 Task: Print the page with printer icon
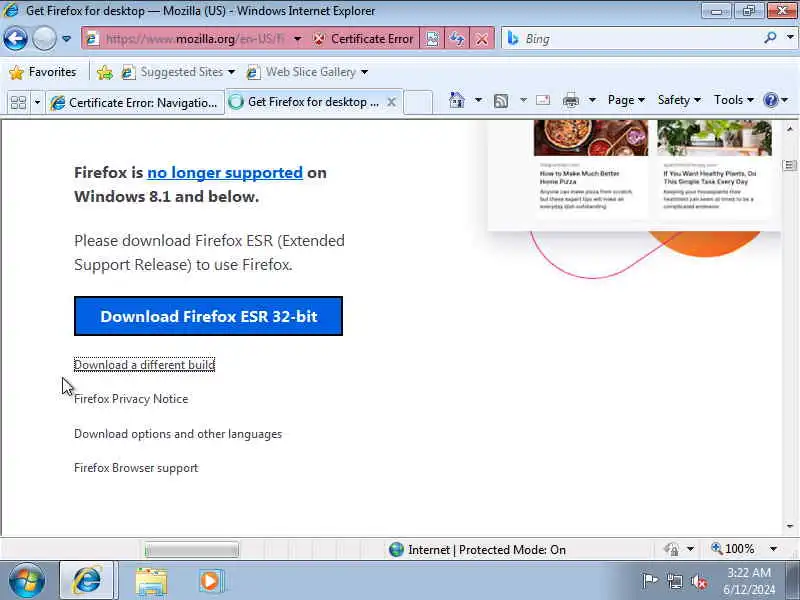(x=571, y=101)
